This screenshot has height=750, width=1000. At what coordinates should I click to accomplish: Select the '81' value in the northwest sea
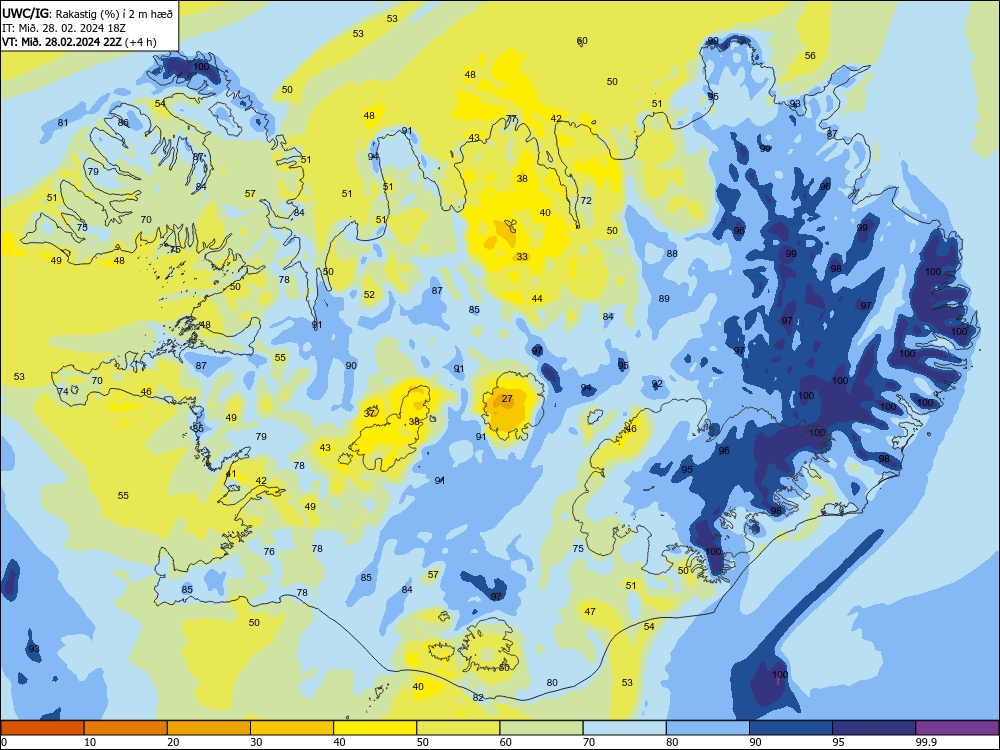pos(62,122)
